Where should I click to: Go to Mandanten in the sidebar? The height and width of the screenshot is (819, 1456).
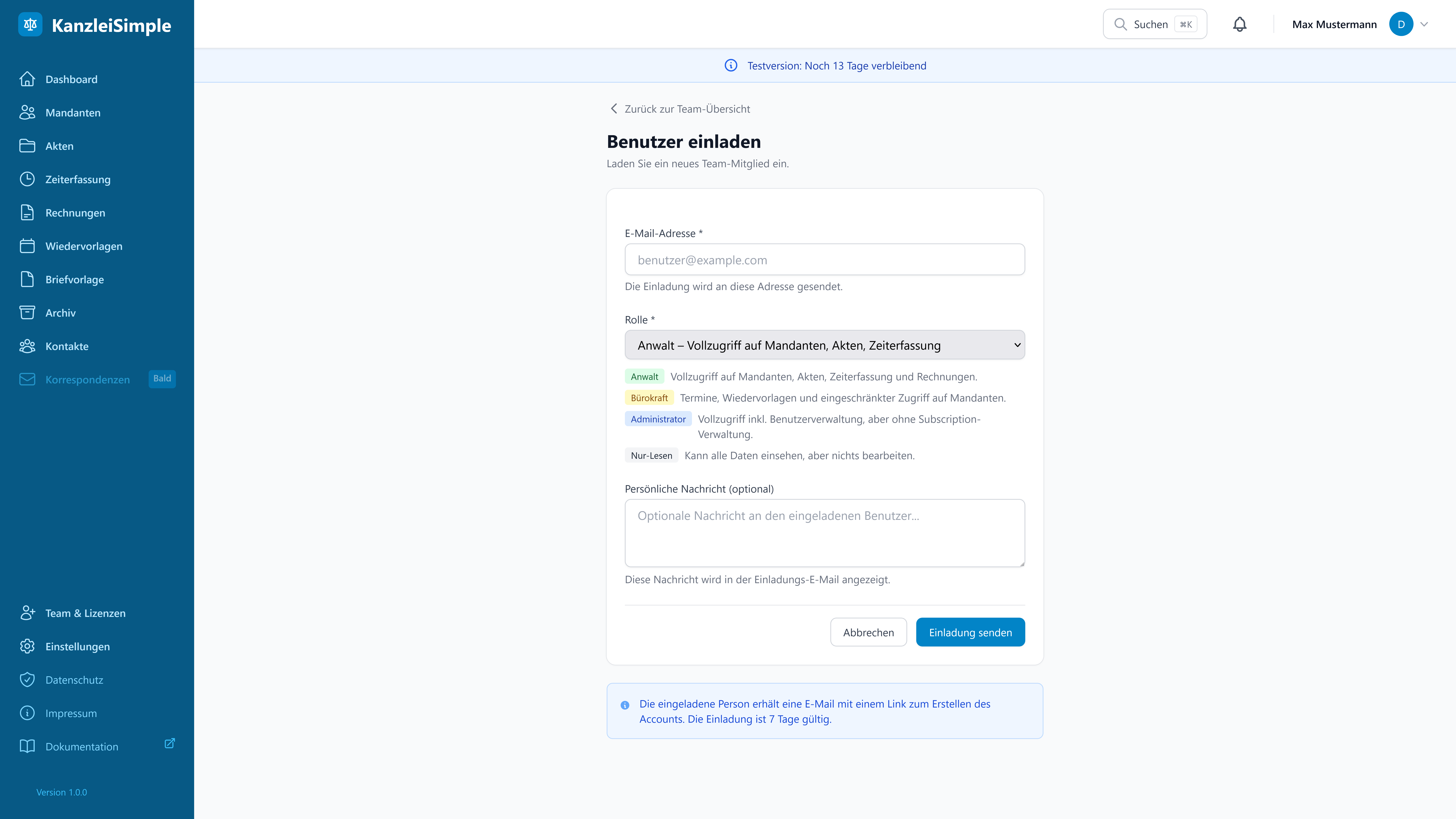[73, 112]
